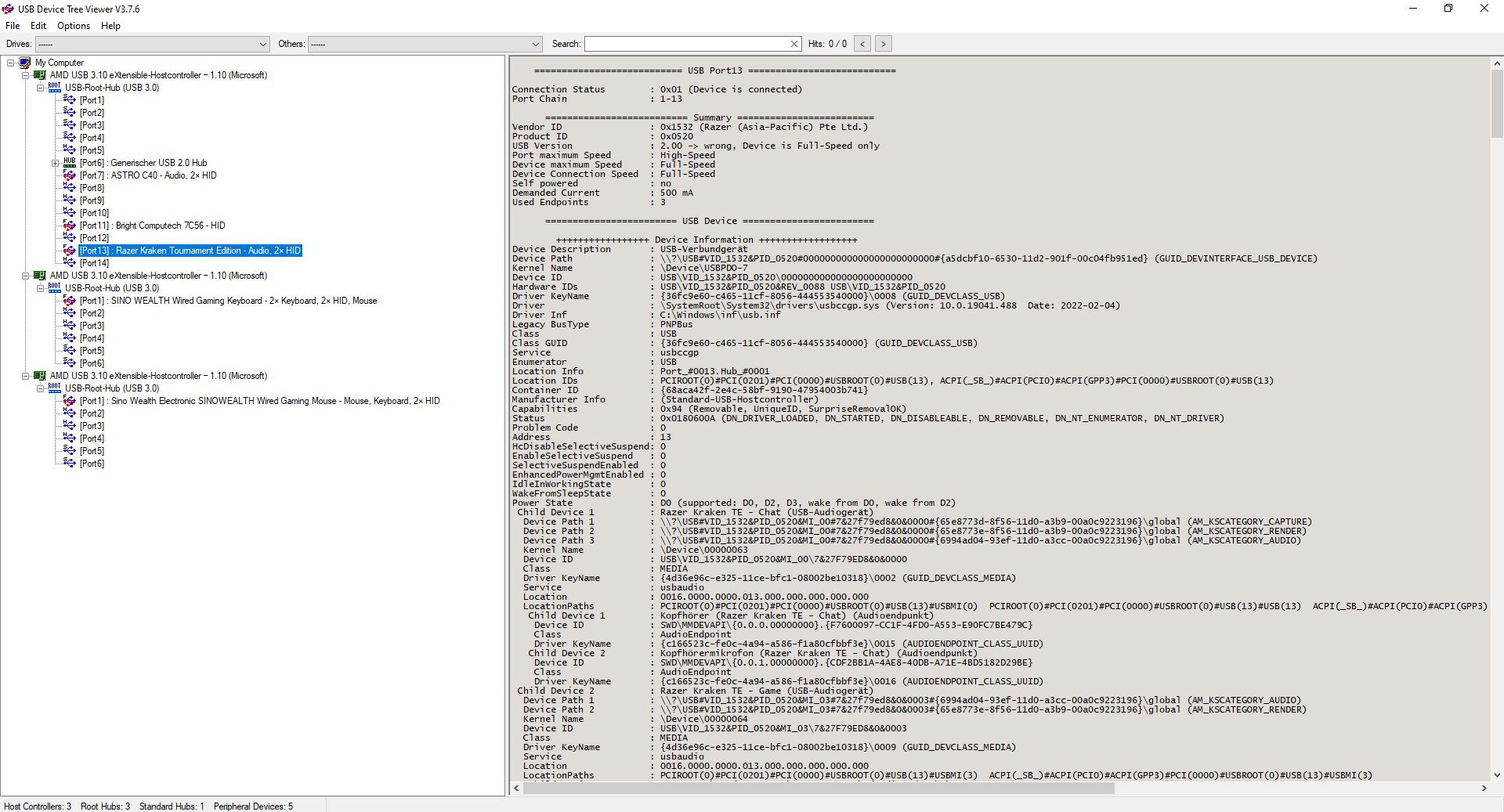Click Root Hubs: 3 in status bar
The image size is (1504, 812).
(105, 806)
